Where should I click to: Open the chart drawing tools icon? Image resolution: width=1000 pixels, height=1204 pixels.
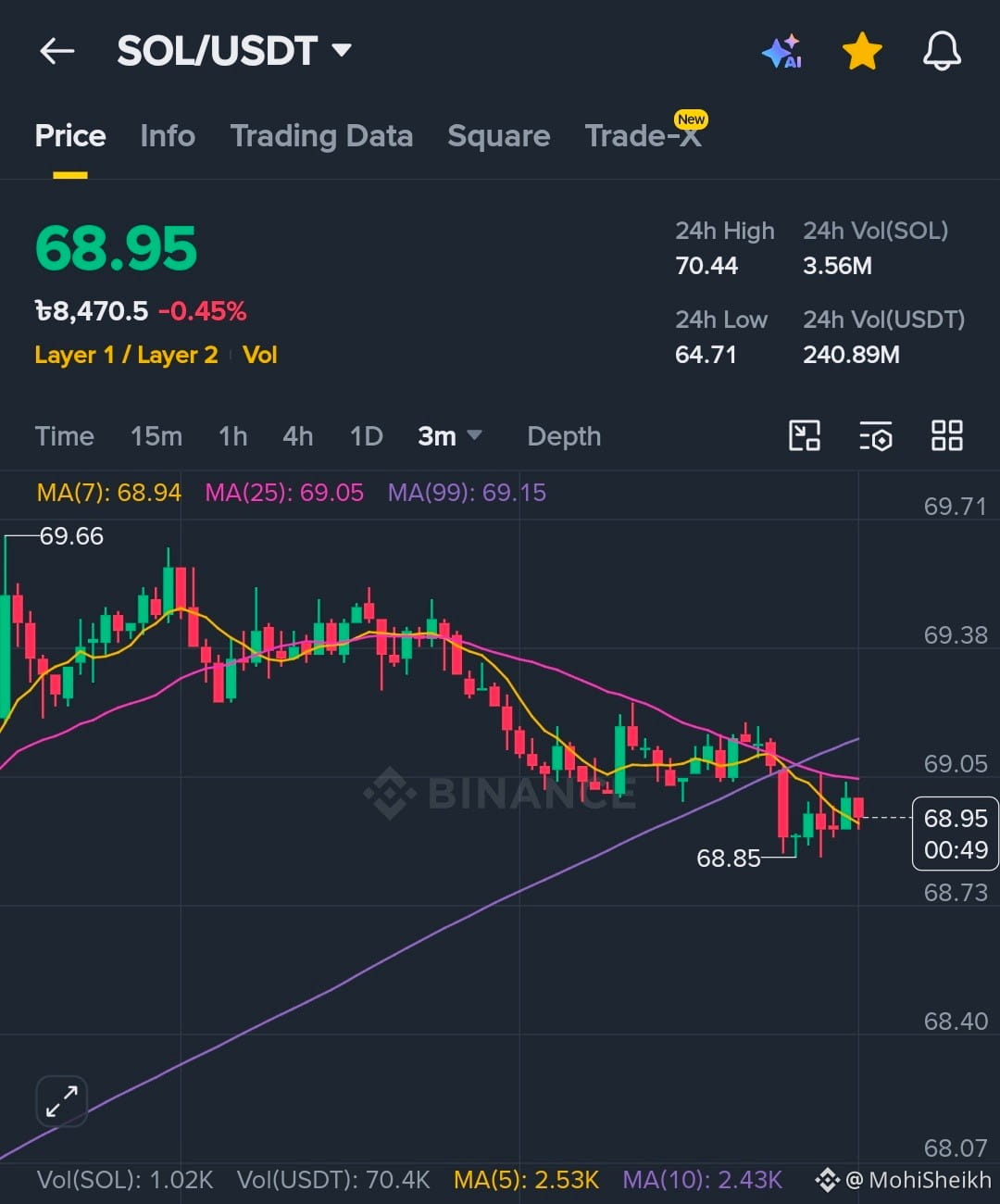pyautogui.click(x=805, y=435)
